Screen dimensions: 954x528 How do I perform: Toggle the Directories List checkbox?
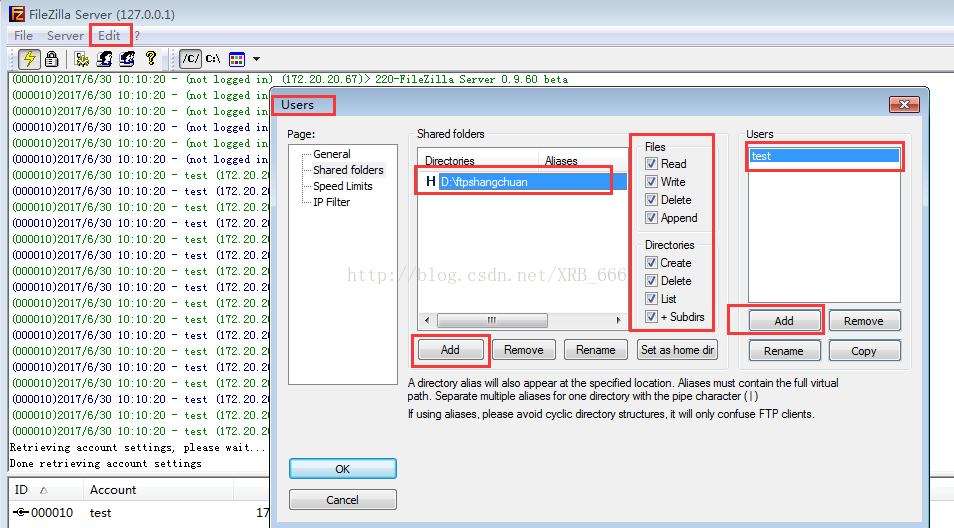652,299
